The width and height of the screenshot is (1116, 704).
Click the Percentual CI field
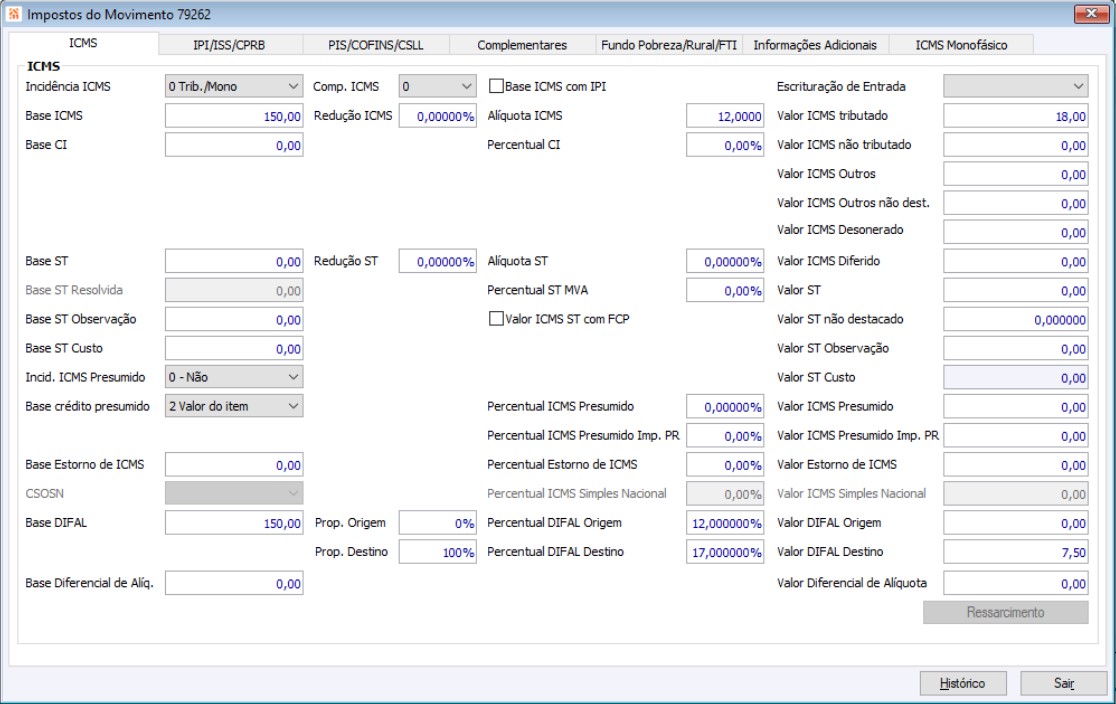point(725,145)
